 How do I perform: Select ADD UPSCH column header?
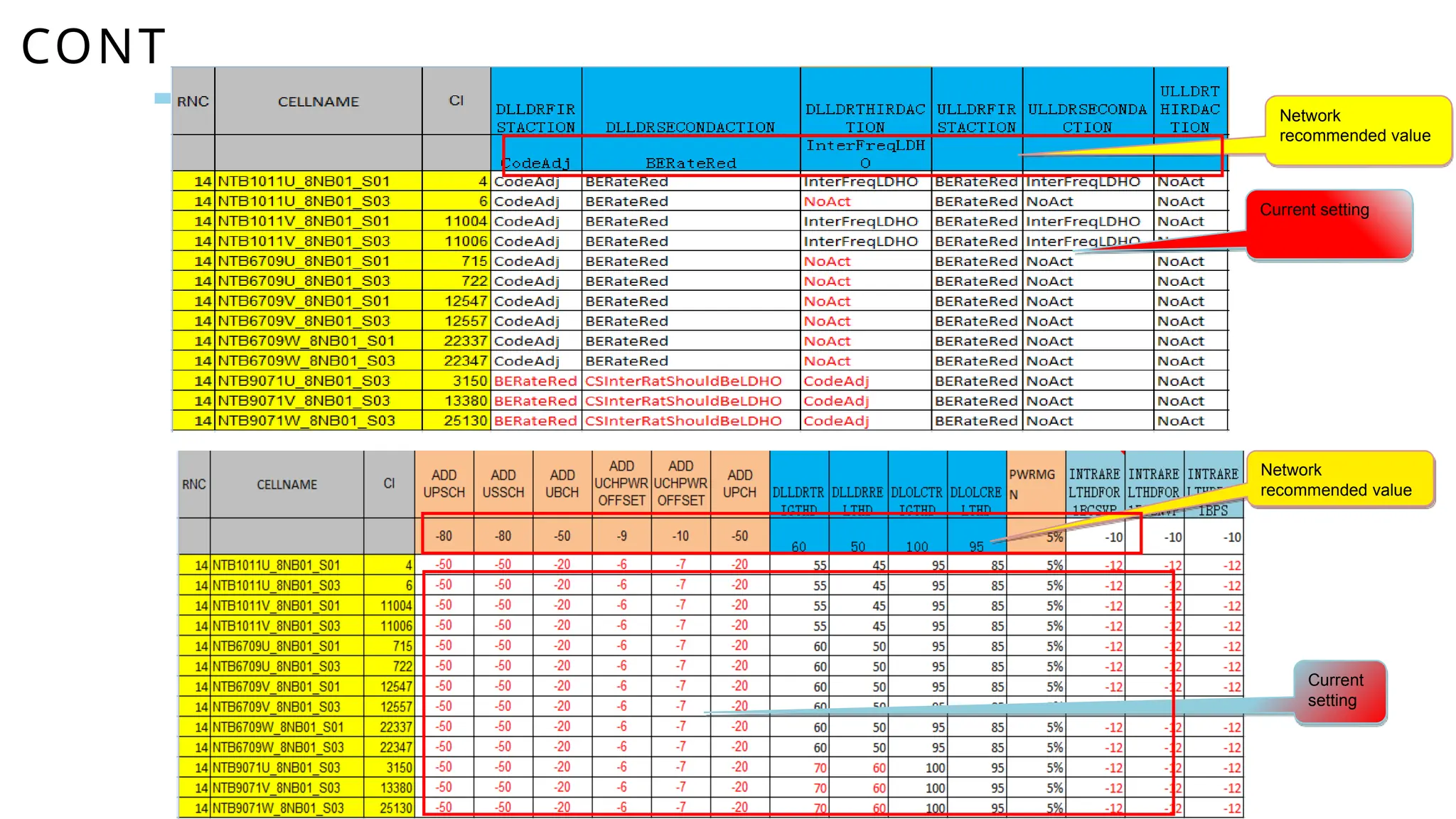444,484
